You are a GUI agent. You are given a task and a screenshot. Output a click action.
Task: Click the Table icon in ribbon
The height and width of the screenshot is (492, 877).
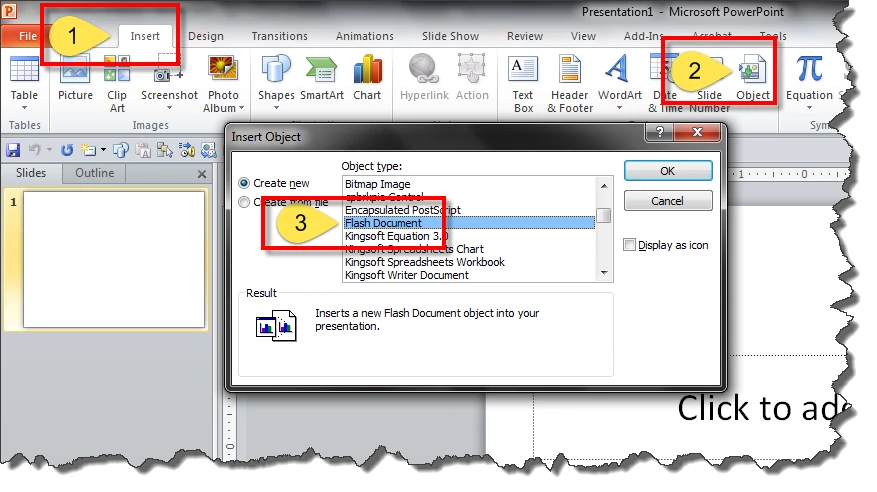click(24, 70)
